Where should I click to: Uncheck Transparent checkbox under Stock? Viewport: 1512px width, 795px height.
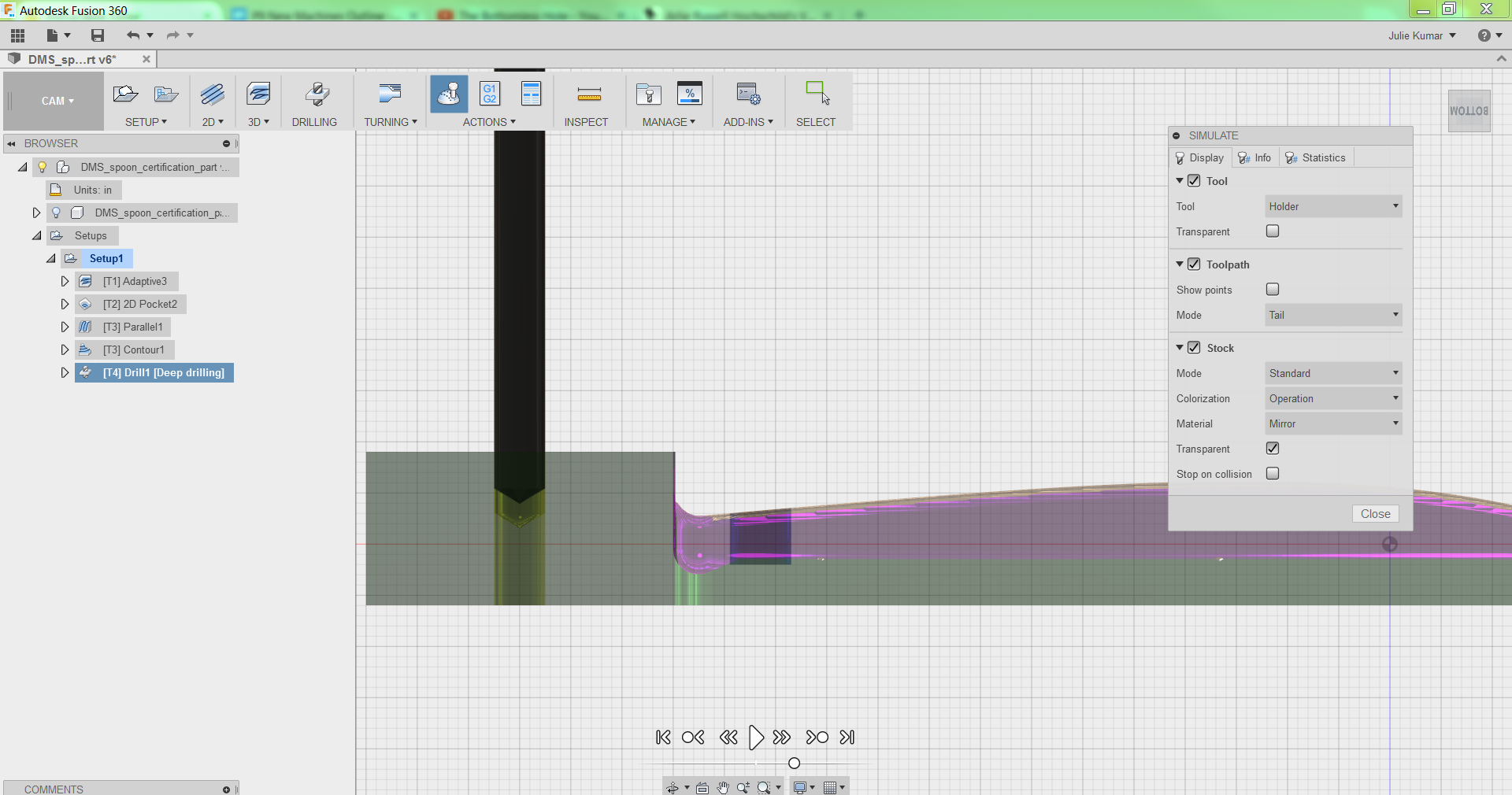coord(1273,449)
